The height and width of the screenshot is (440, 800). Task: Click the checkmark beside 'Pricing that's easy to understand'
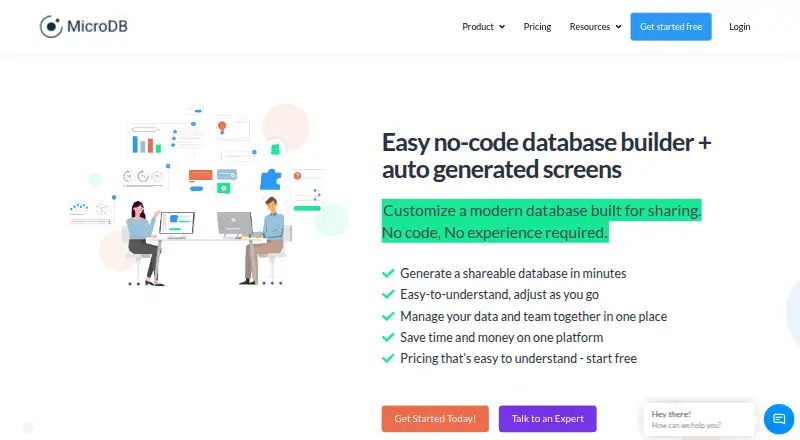pyautogui.click(x=388, y=358)
